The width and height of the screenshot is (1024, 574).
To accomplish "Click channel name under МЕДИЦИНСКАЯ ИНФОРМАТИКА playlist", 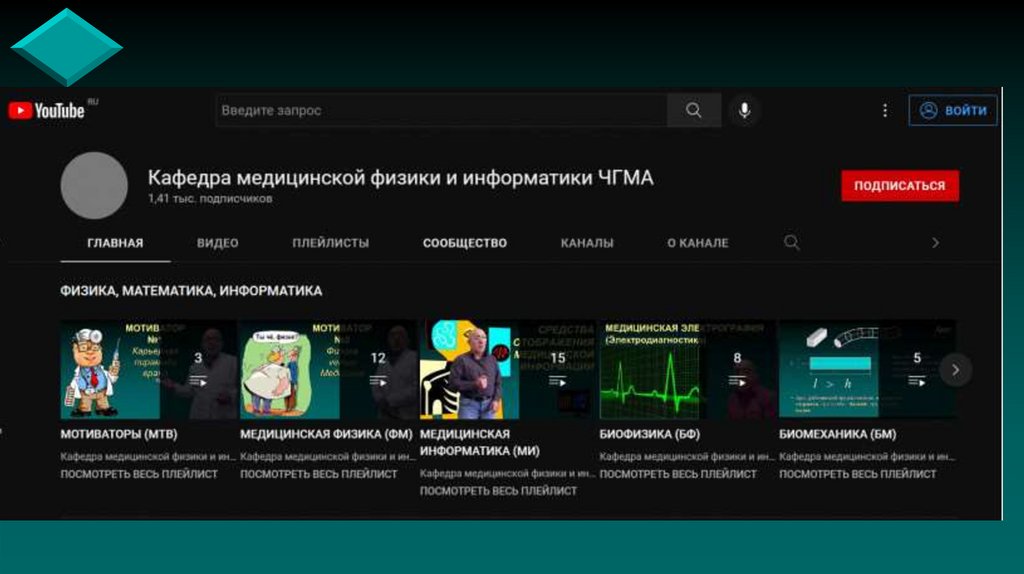I will coord(507,473).
